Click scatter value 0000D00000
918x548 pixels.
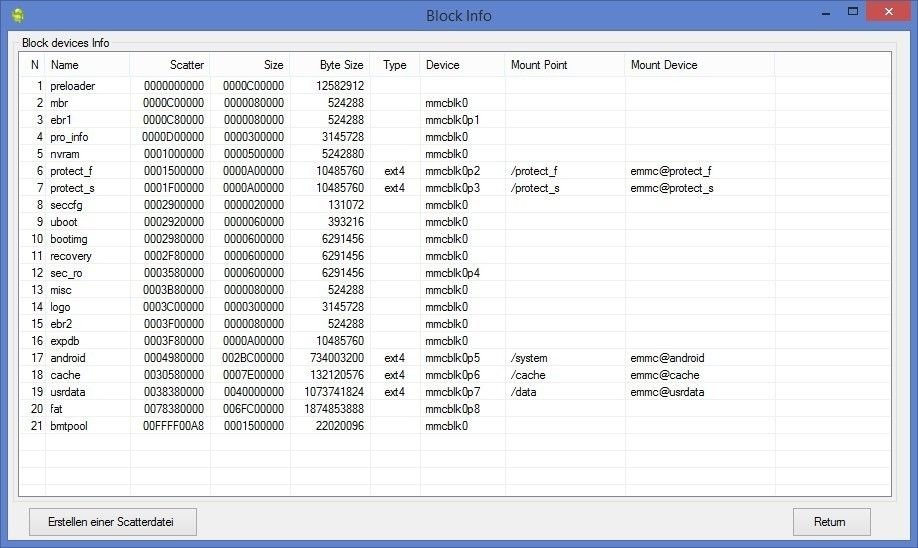tap(173, 137)
